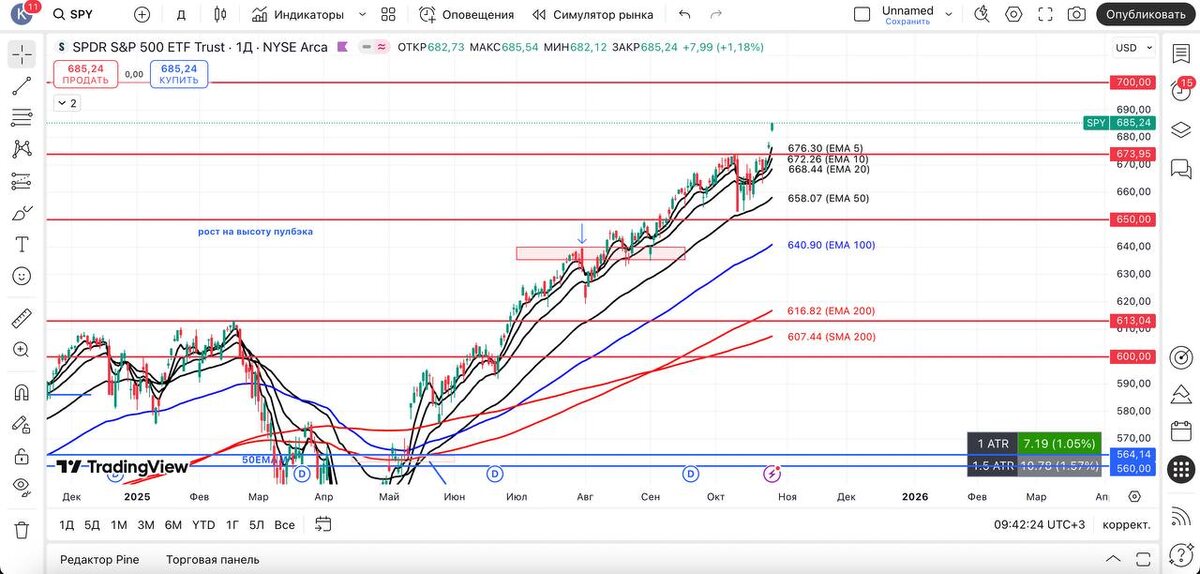This screenshot has height=574, width=1200.
Task: Open the layout menu arrow beside Unnamed
Action: click(x=951, y=15)
